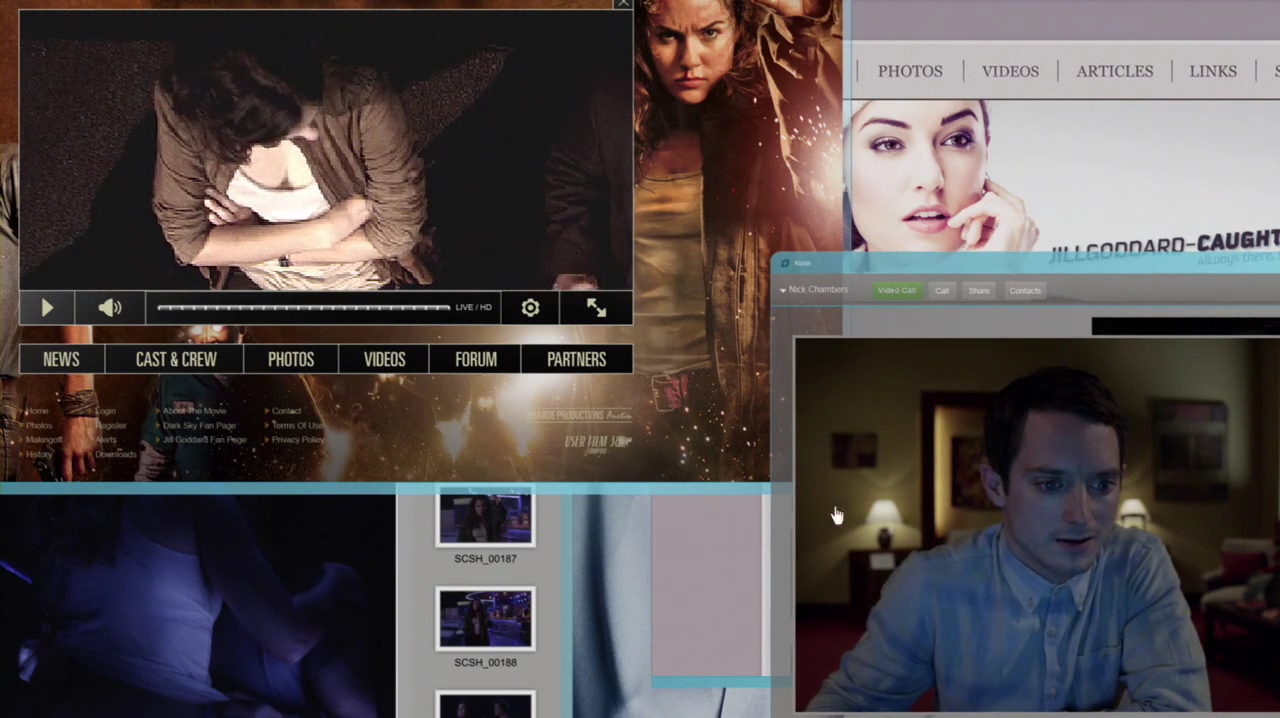This screenshot has height=718, width=1280.
Task: Mute the video player volume icon
Action: [109, 308]
